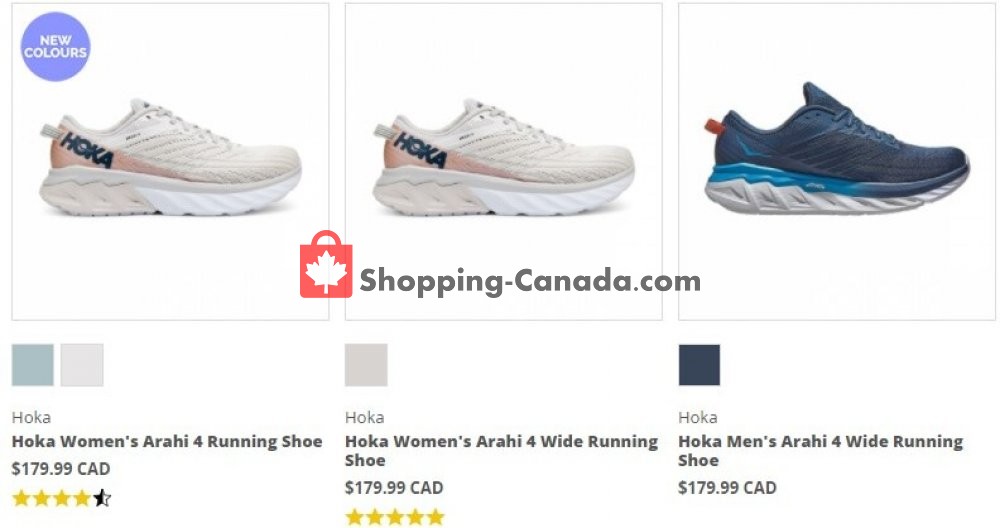View the four-and-a-half star rating reviews
The height and width of the screenshot is (528, 1000).
tap(62, 498)
